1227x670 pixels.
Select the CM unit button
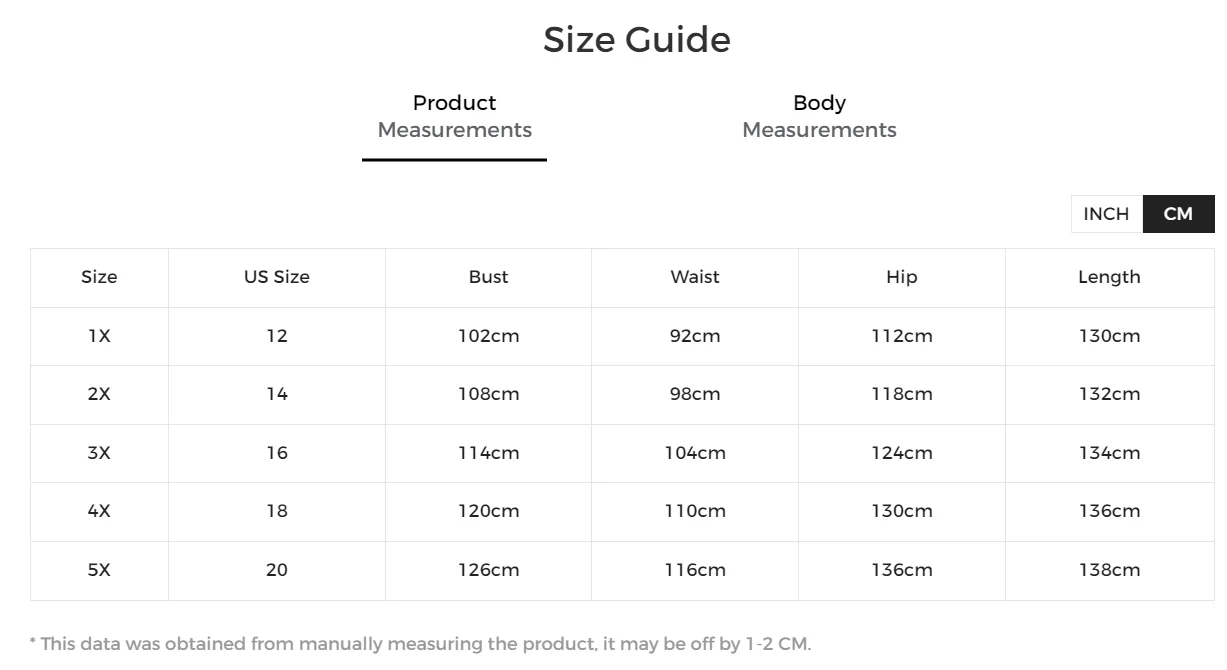pyautogui.click(x=1178, y=214)
